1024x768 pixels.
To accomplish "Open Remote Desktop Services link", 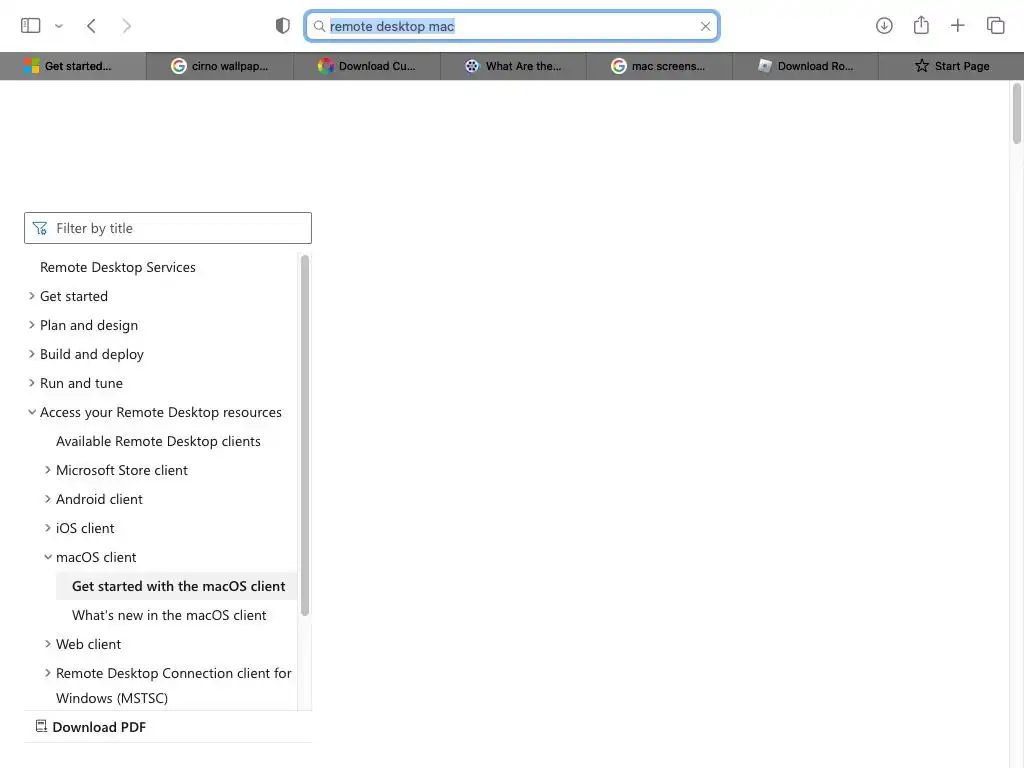I will click(x=118, y=267).
